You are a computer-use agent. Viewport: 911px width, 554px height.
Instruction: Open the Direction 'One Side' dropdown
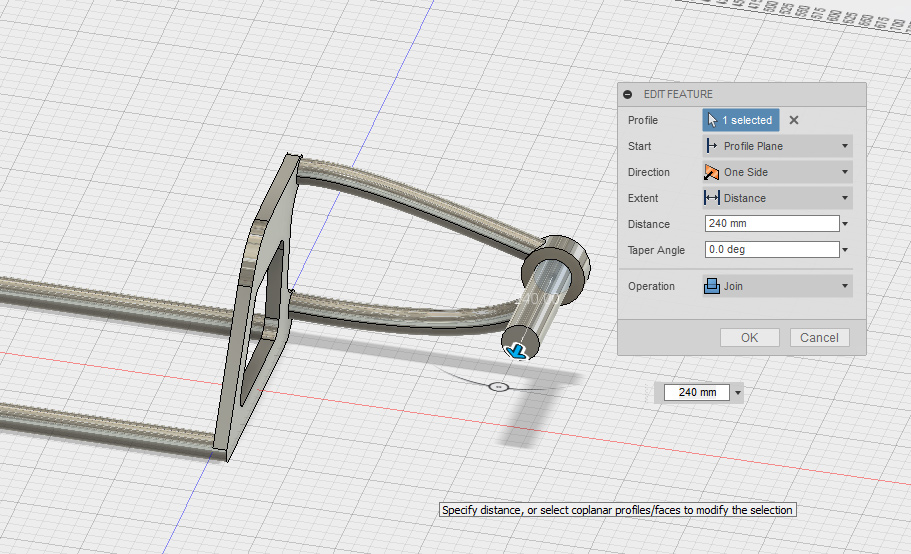777,172
